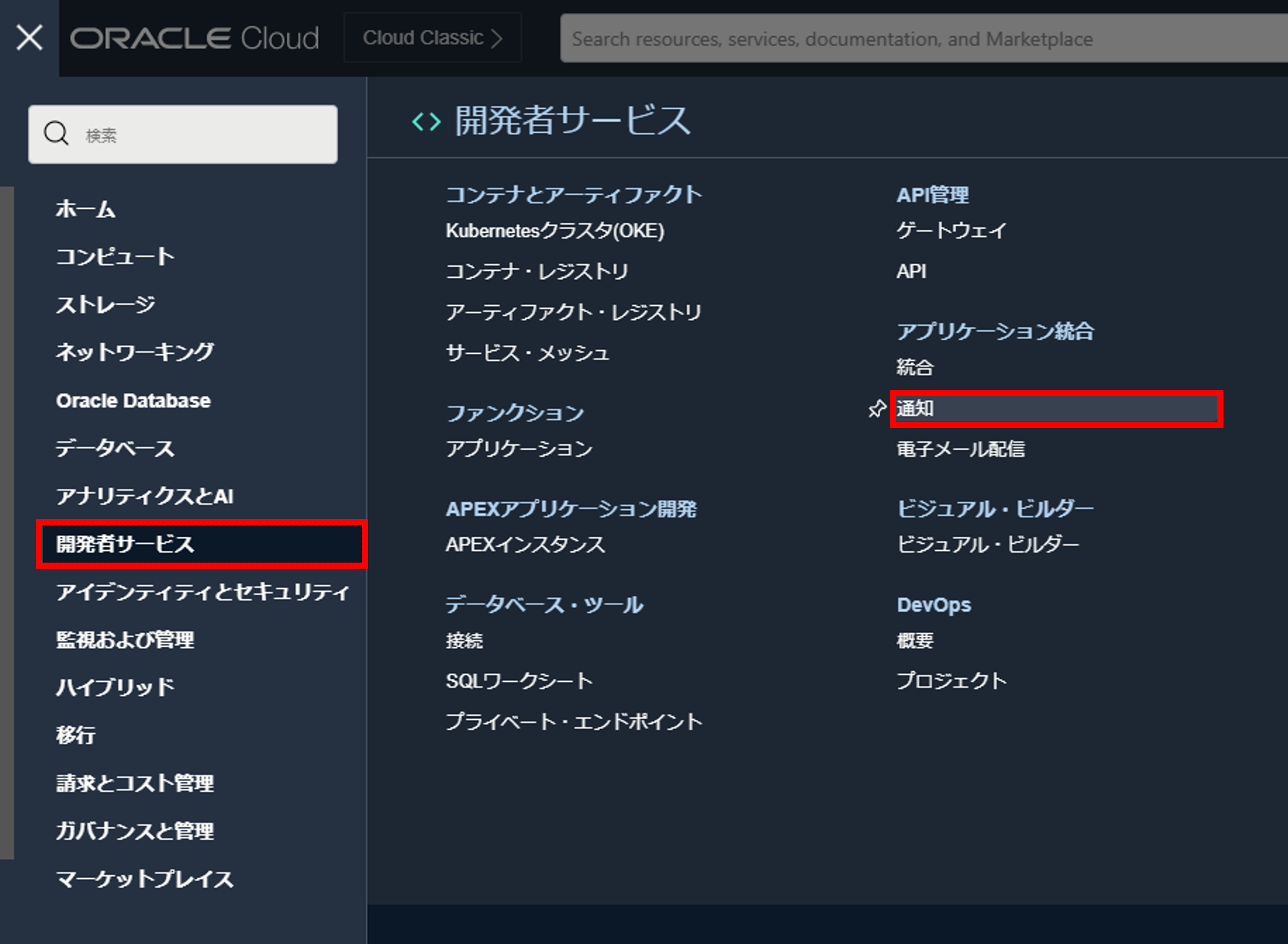Image resolution: width=1288 pixels, height=944 pixels.
Task: Open アイデンティティとセキュリティ category
Action: tap(203, 592)
